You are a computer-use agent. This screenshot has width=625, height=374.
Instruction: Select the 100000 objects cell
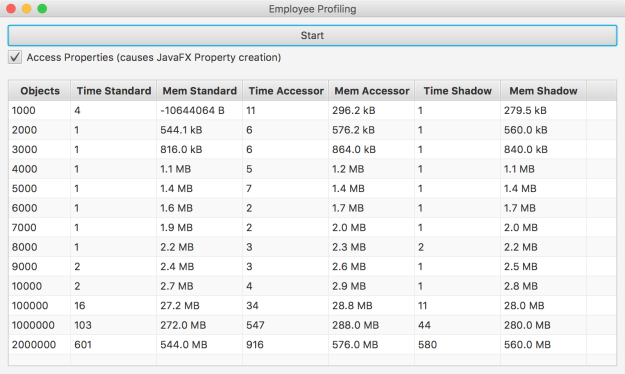coord(39,306)
